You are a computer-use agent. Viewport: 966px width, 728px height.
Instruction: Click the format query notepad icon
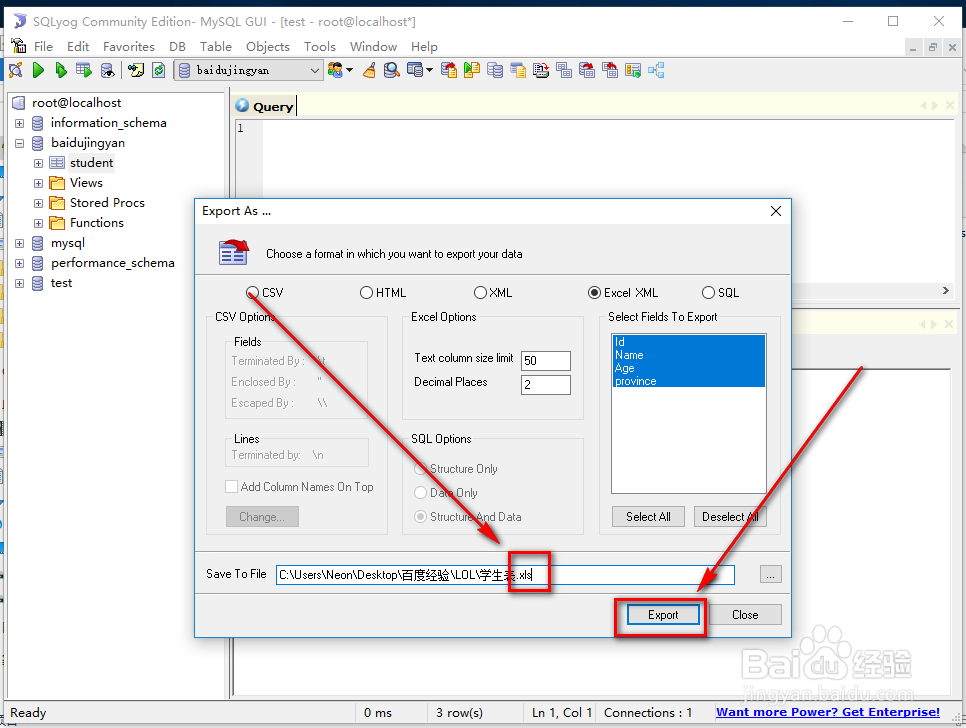coord(136,70)
